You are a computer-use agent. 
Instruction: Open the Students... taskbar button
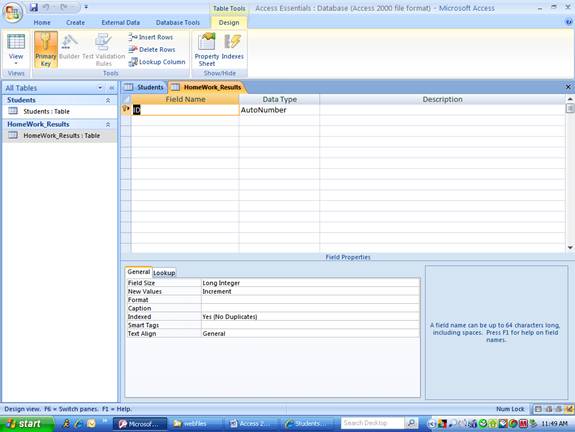[x=307, y=424]
